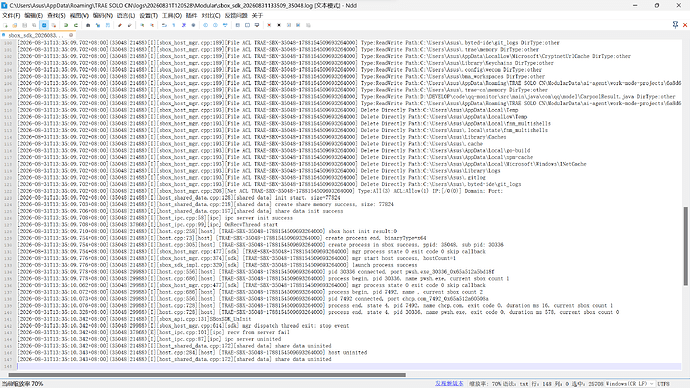Click the 'Net ACL' log line
This screenshot has width=690, height=388.
tap(260, 191)
